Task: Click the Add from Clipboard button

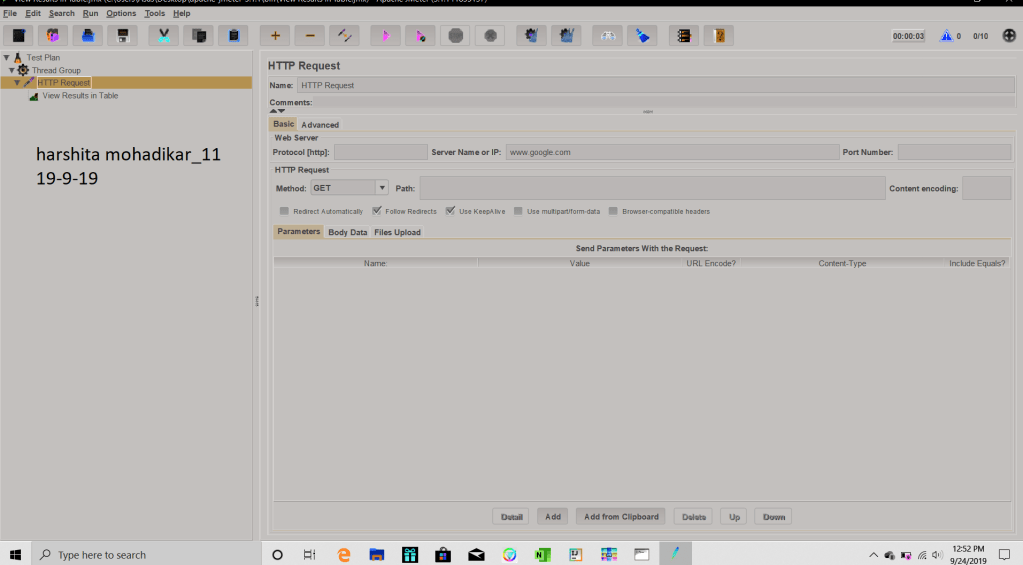Action: pos(621,517)
